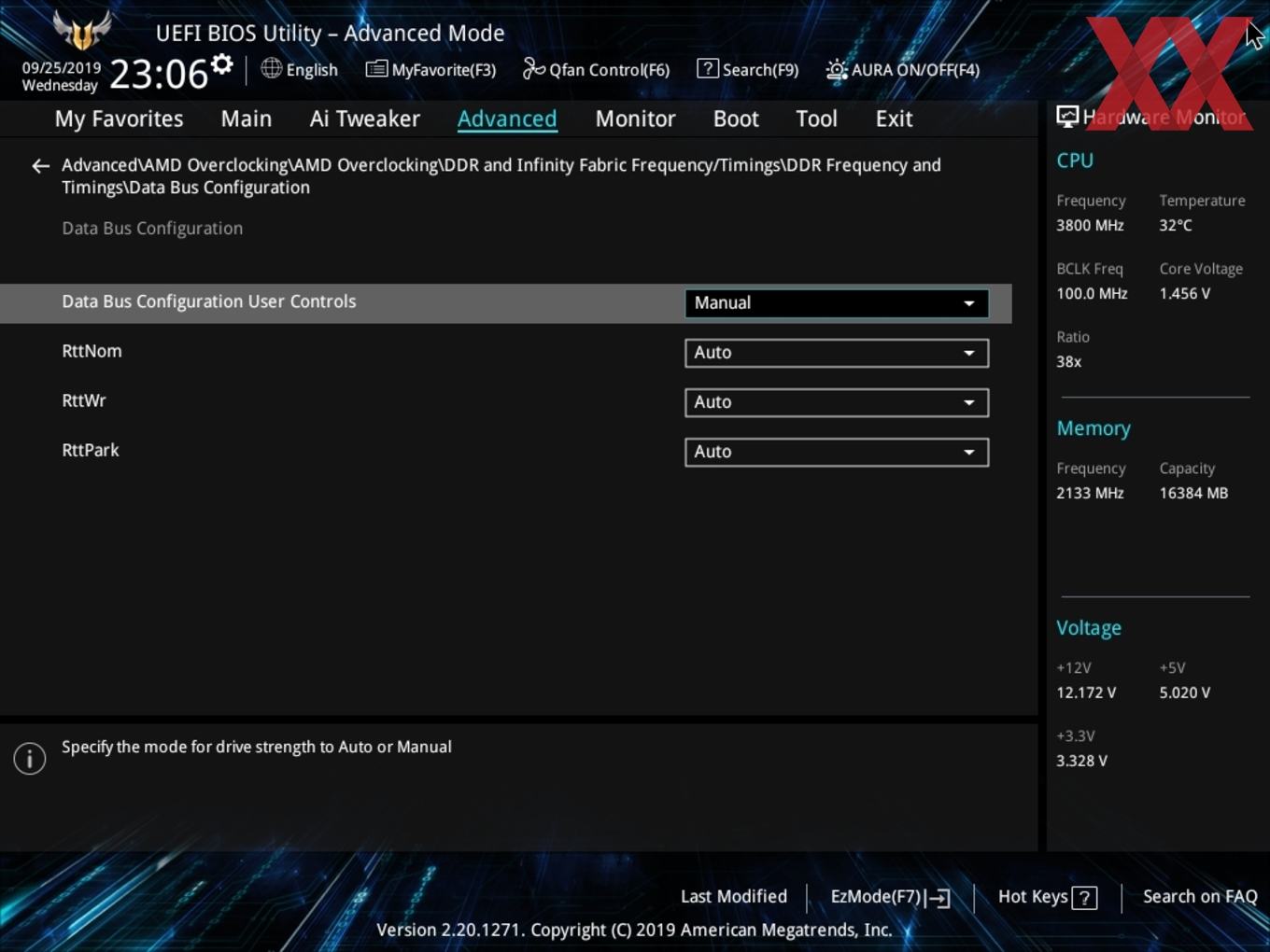
Task: Click the Last Modified button
Action: (734, 896)
